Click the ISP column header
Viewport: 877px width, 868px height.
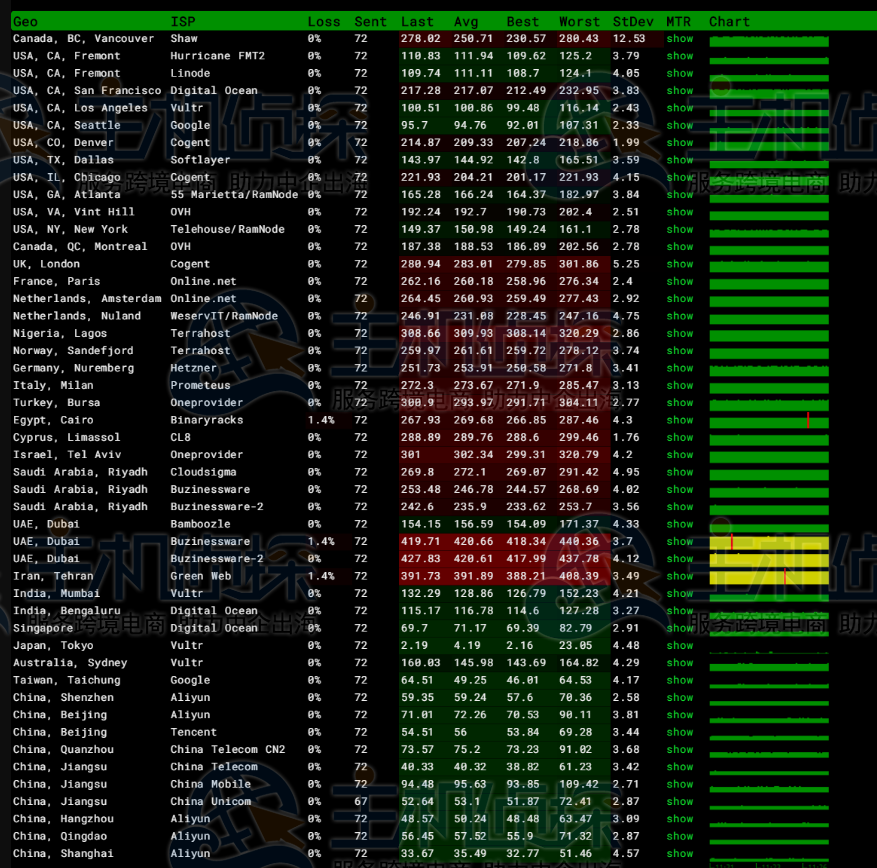pos(183,21)
